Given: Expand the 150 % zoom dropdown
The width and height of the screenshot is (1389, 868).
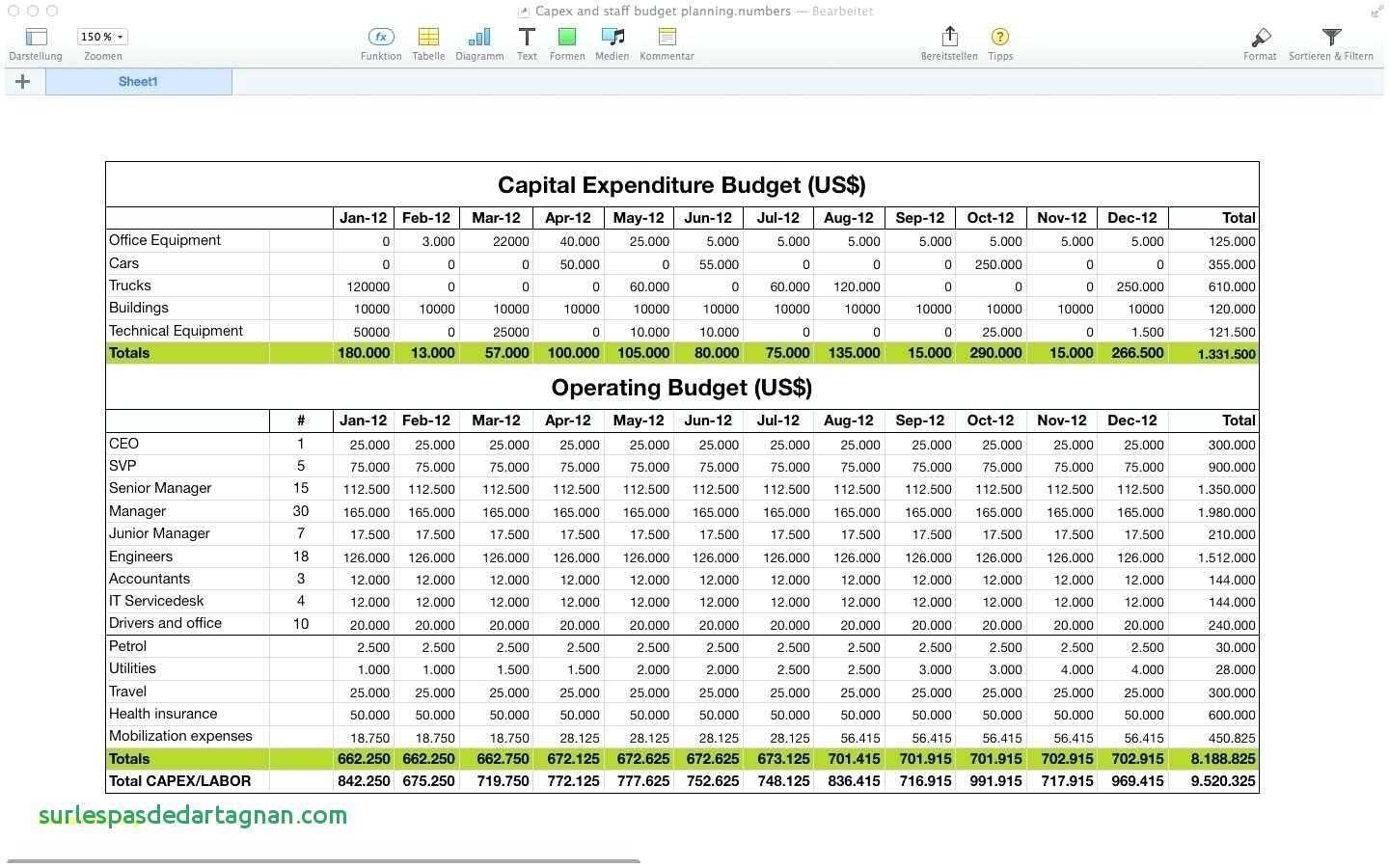Looking at the screenshot, I should (102, 37).
